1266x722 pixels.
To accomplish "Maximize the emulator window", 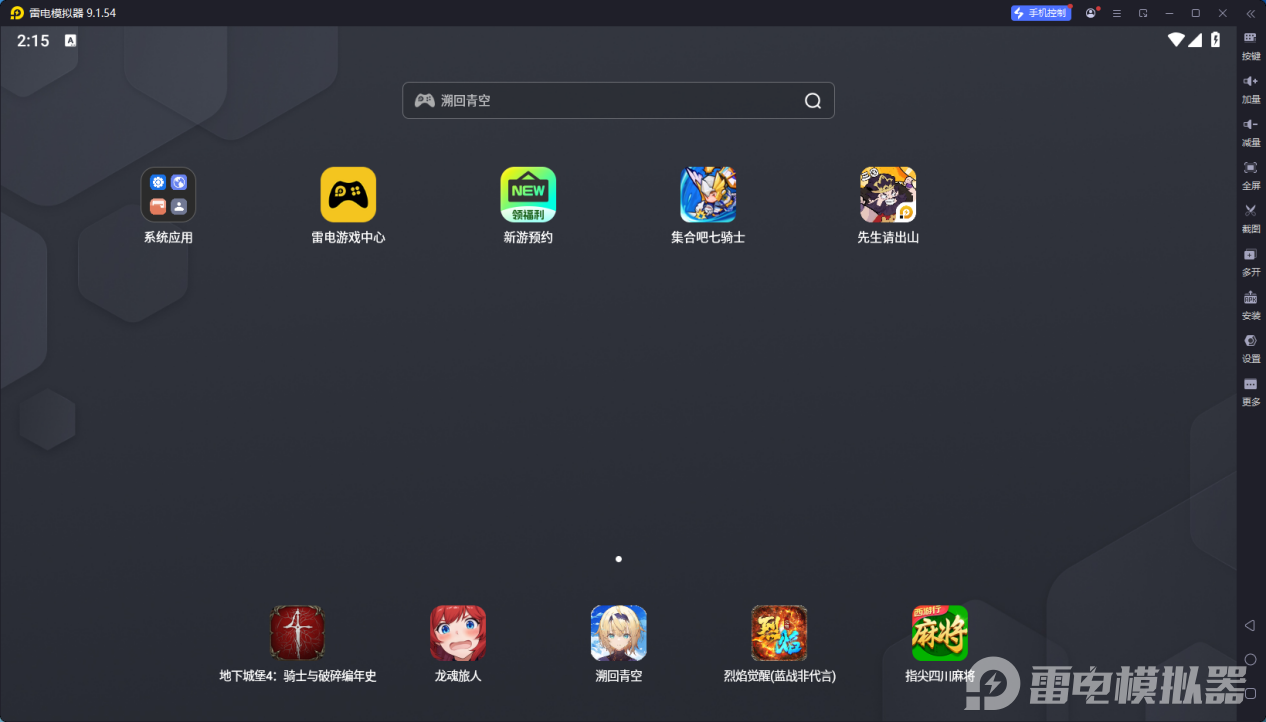I will [x=1195, y=13].
